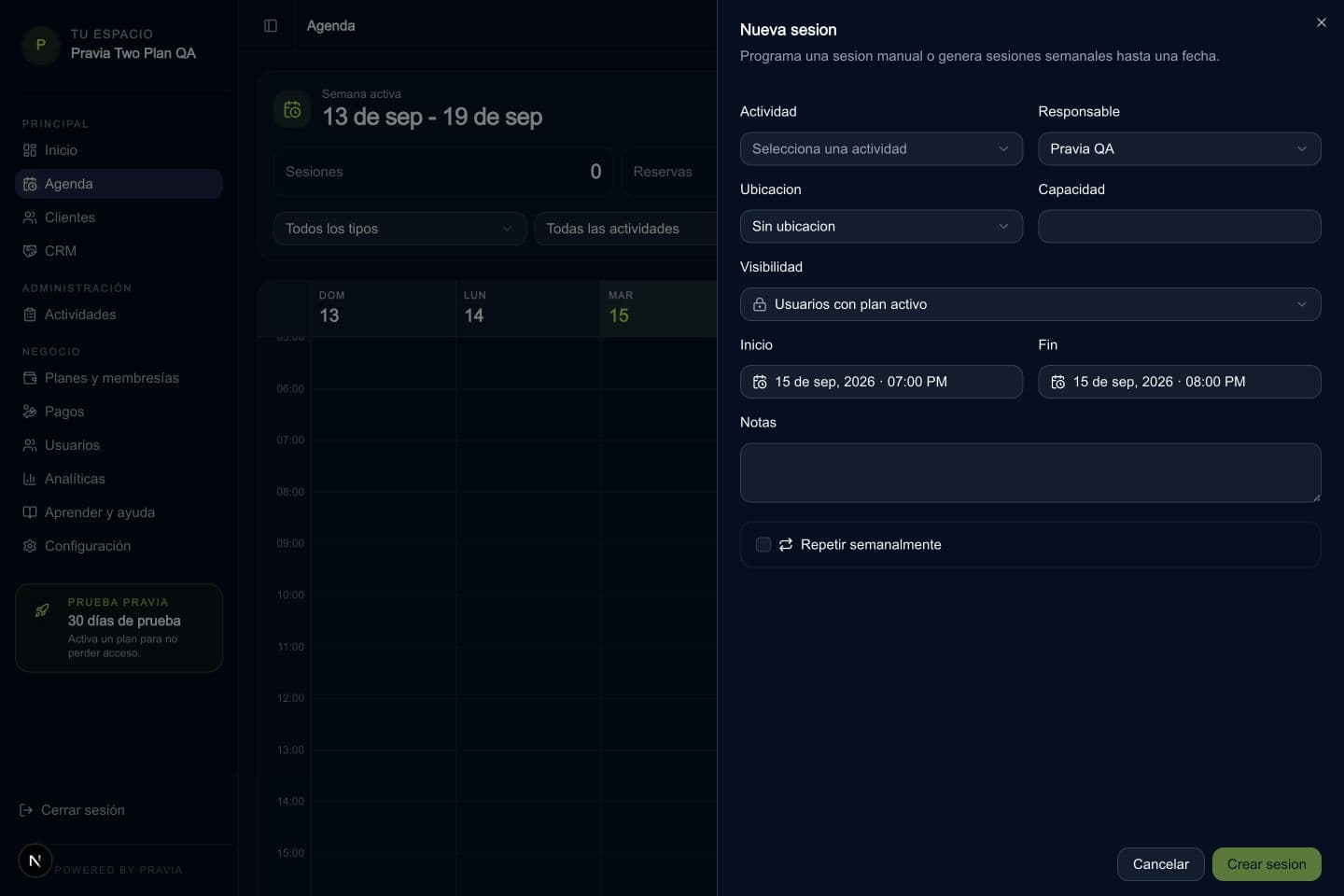
Task: Navigate to Configuración
Action: [119, 546]
